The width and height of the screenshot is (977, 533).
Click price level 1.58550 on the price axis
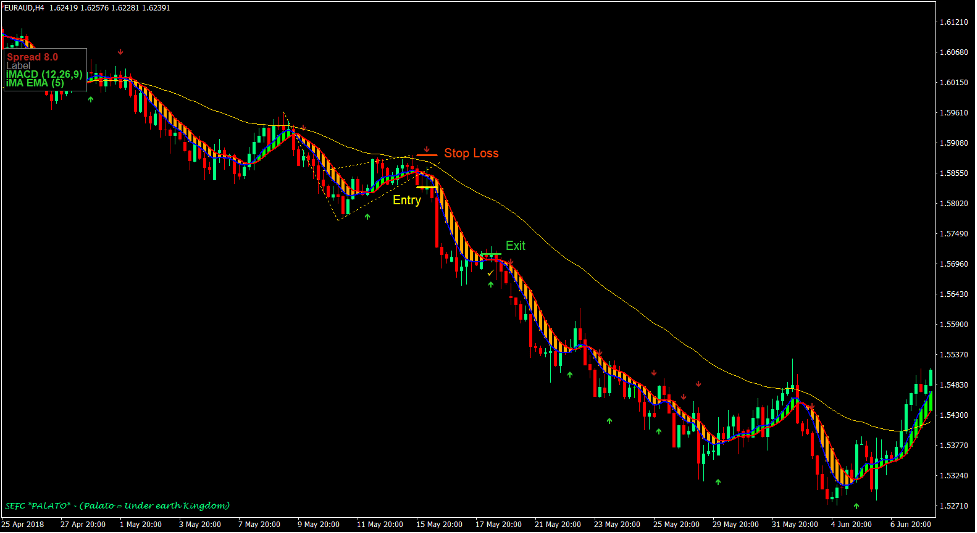pyautogui.click(x=953, y=173)
